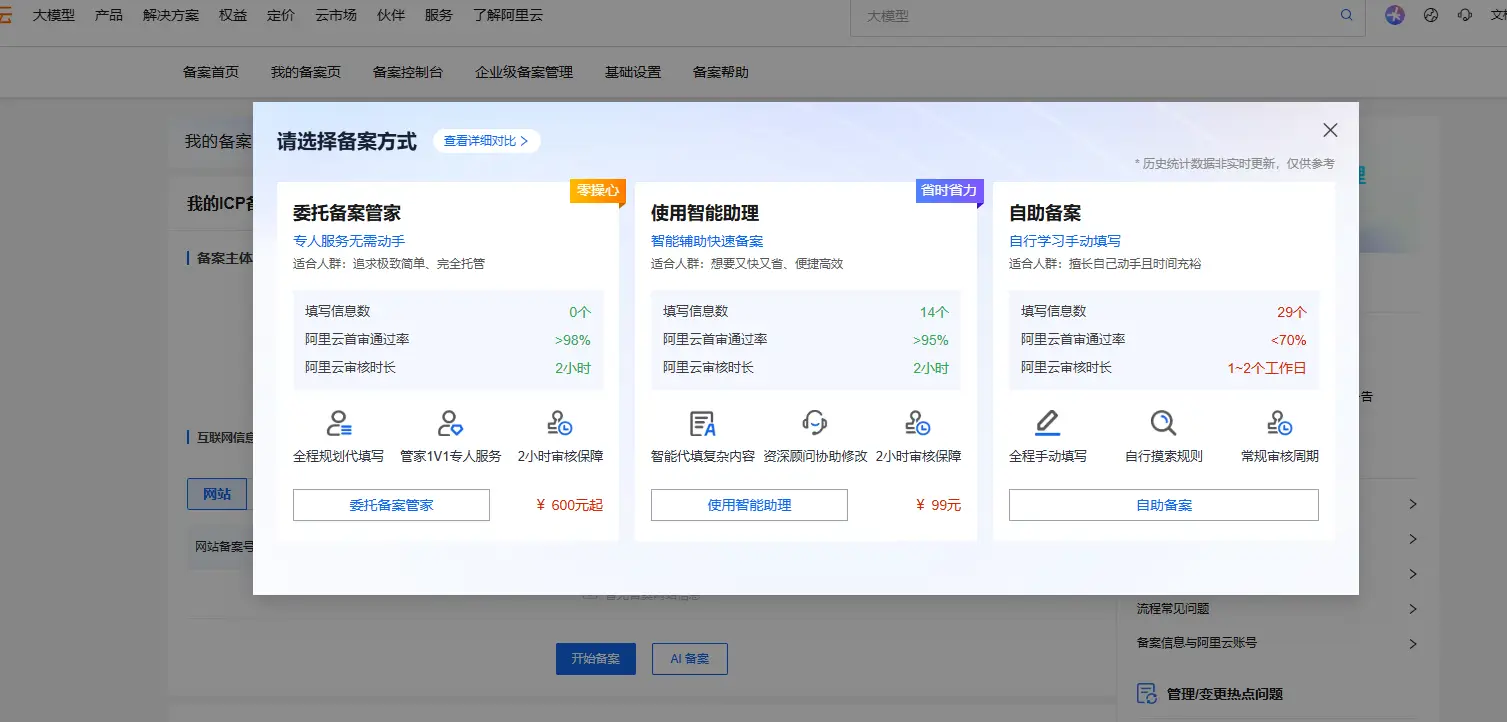The width and height of the screenshot is (1507, 722).
Task: Click the 0个 value in 委托备案管家 card
Action: pyautogui.click(x=580, y=312)
